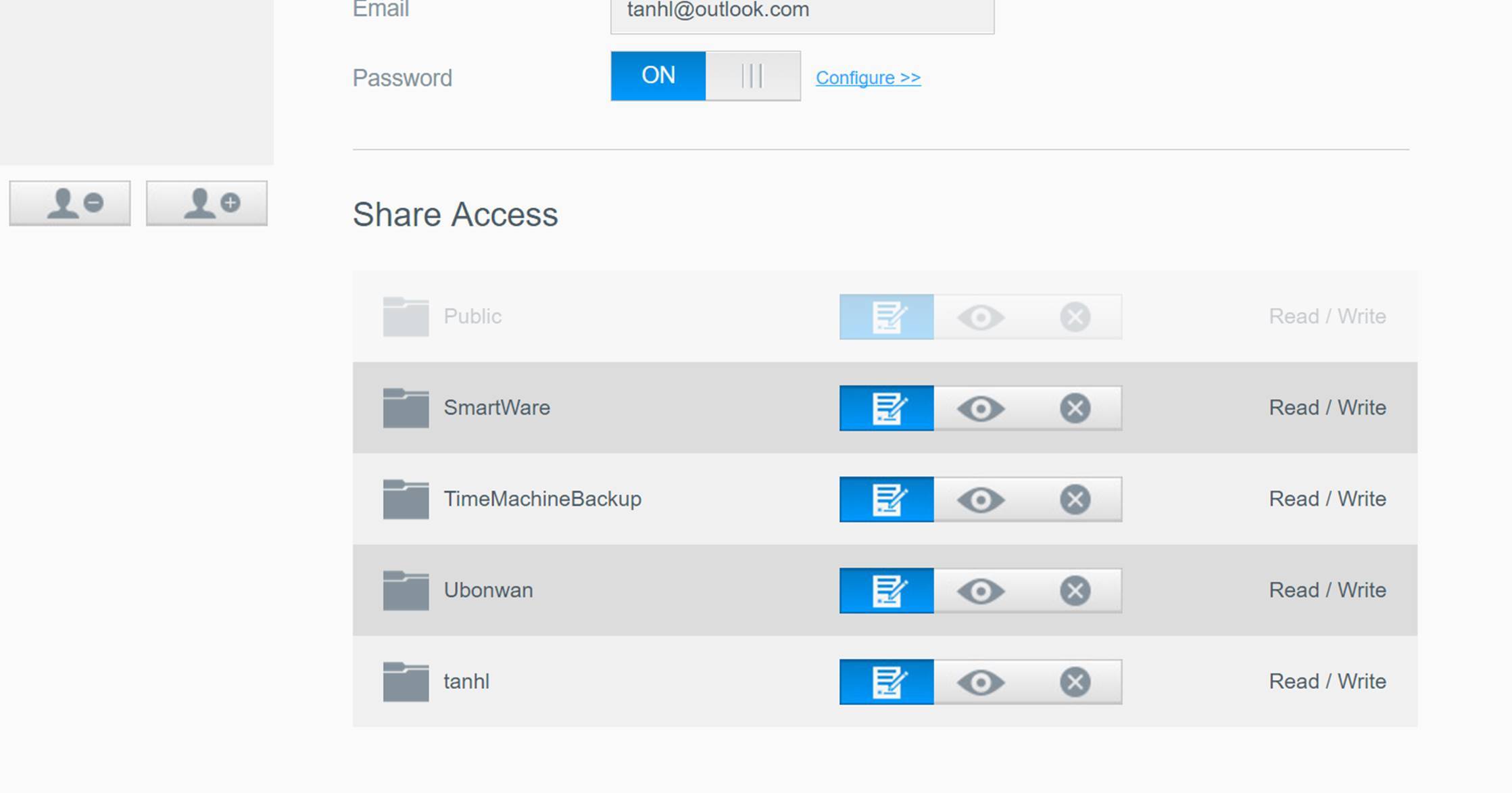
Task: Select read/write icon for tanhl share
Action: pos(887,682)
